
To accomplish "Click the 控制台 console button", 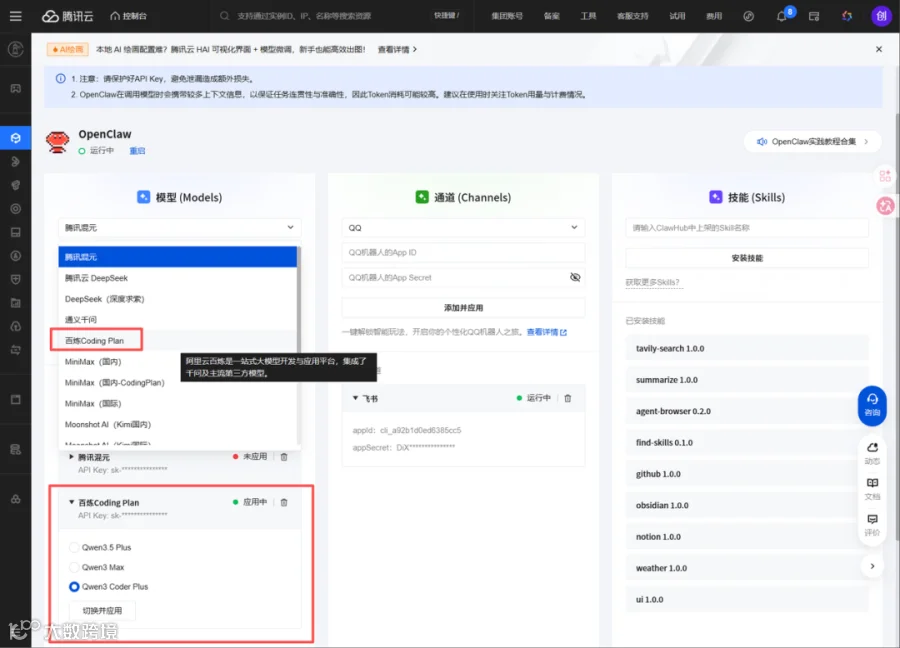I will (129, 16).
